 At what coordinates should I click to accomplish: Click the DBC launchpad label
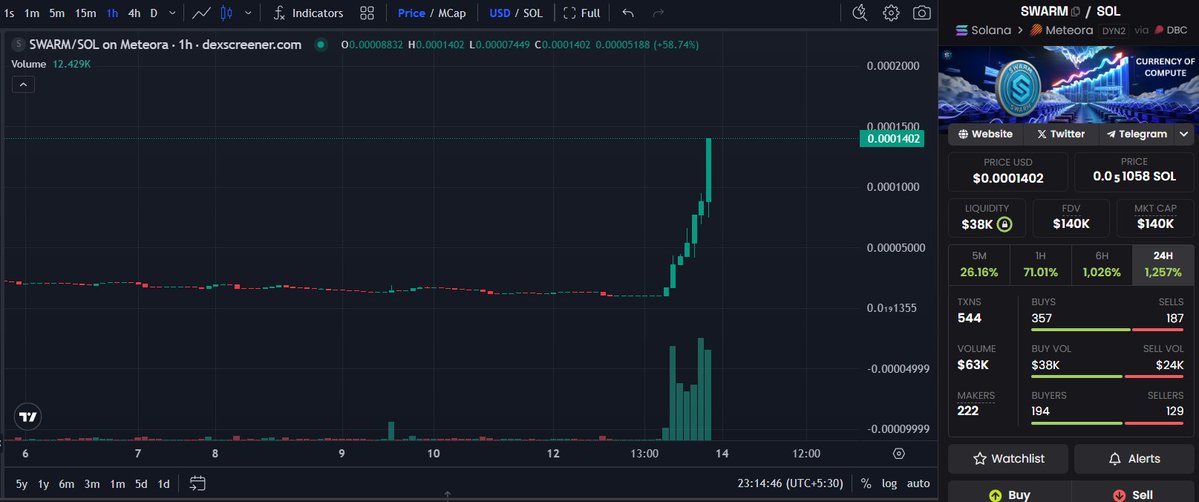1171,30
